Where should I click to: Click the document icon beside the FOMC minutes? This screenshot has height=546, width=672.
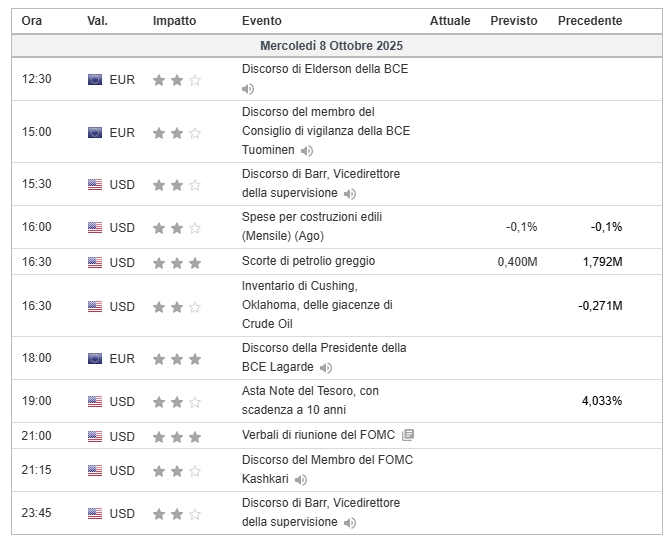point(407,436)
